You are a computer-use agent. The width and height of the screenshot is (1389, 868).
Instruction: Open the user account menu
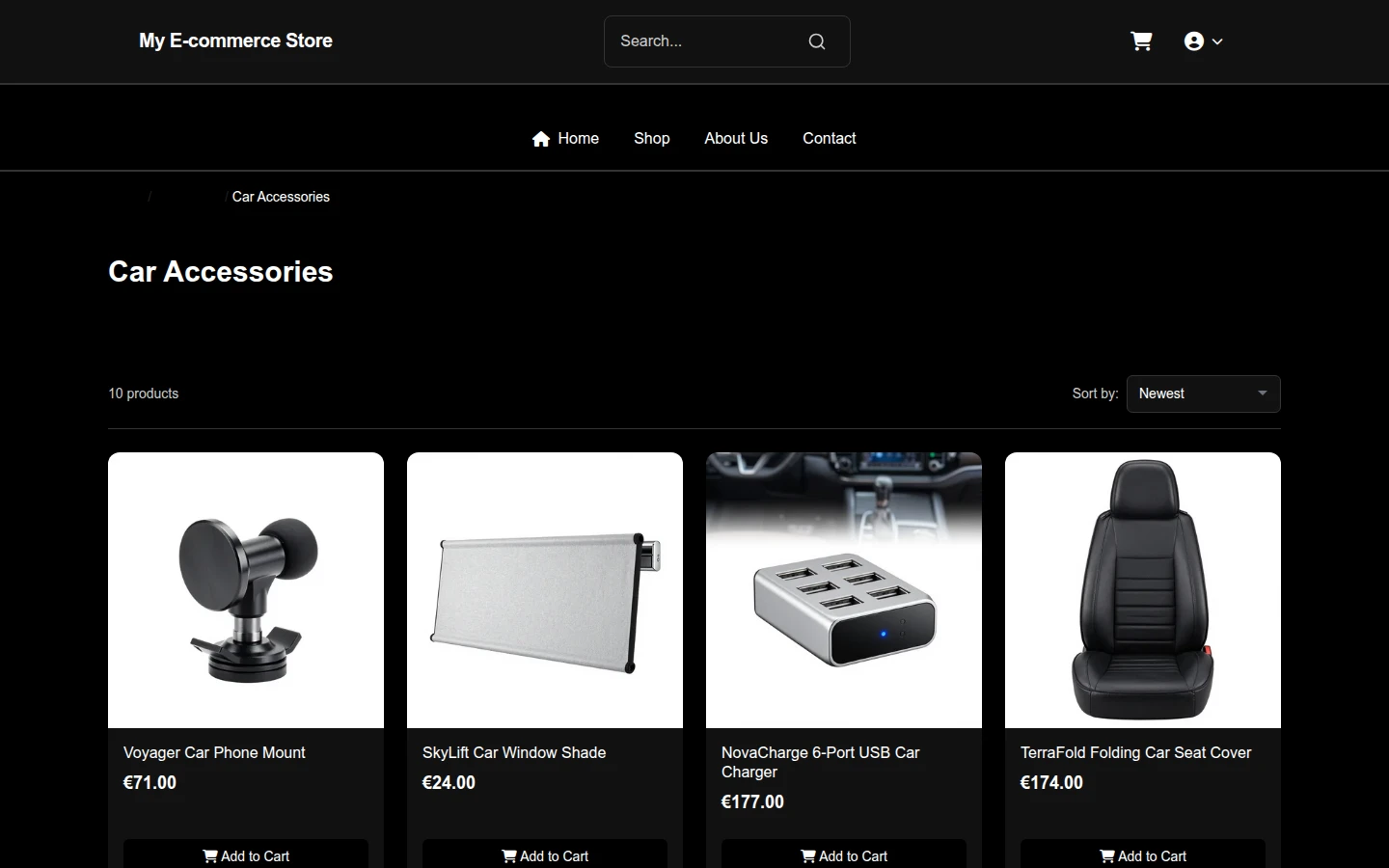(x=1203, y=41)
